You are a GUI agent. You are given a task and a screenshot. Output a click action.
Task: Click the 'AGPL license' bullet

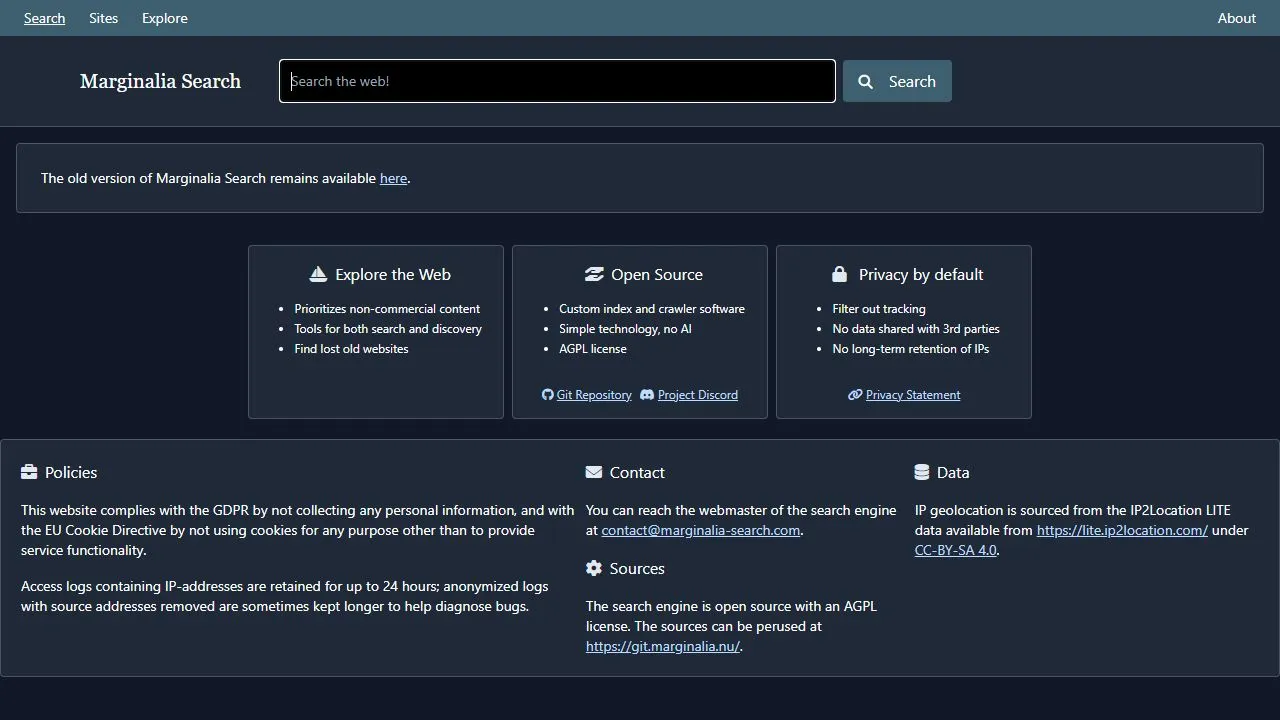tap(593, 349)
